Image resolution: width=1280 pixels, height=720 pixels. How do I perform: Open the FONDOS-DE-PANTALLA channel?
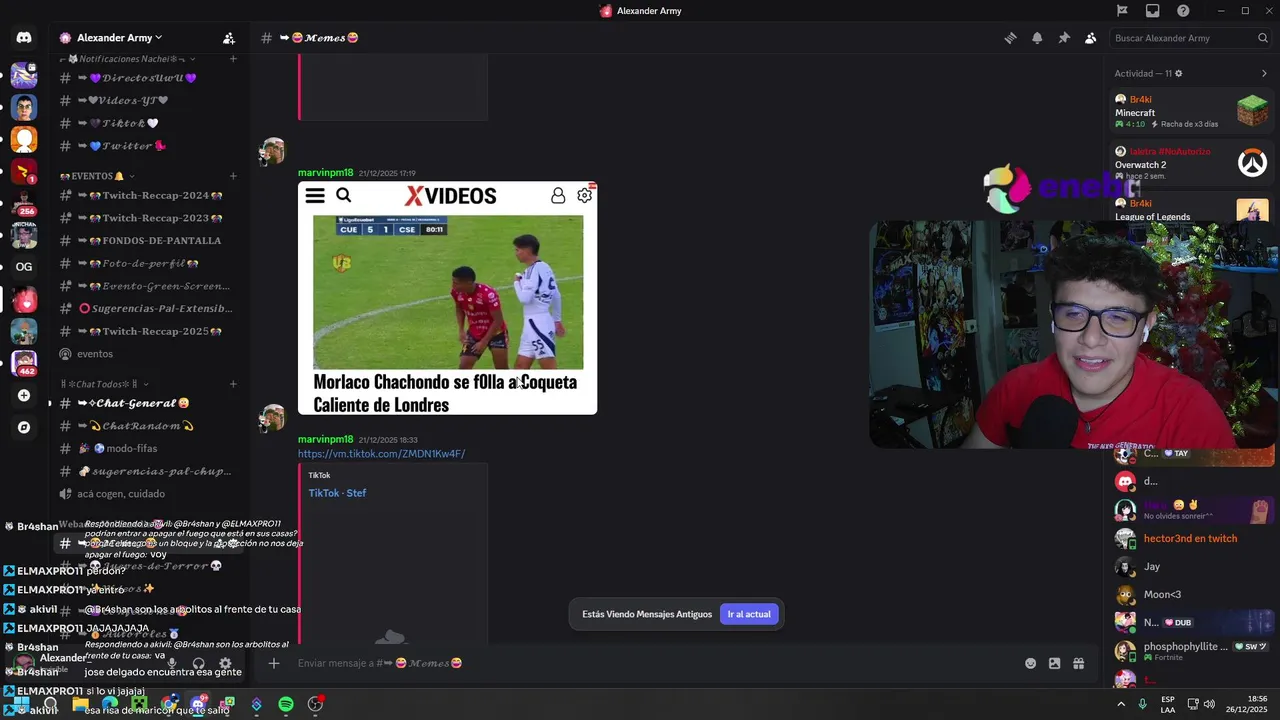tap(145, 241)
